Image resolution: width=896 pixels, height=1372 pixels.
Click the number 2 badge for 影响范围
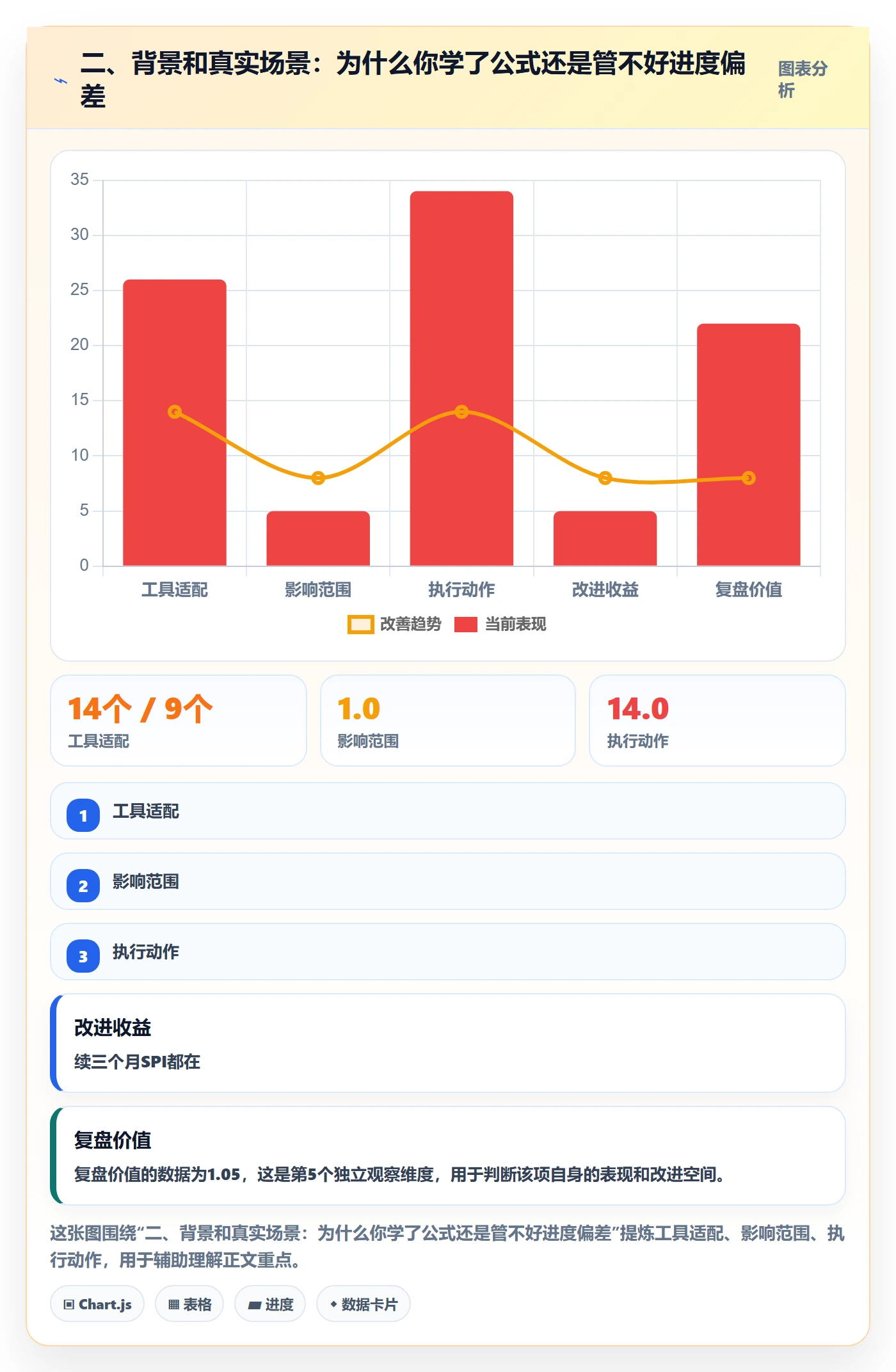83,886
